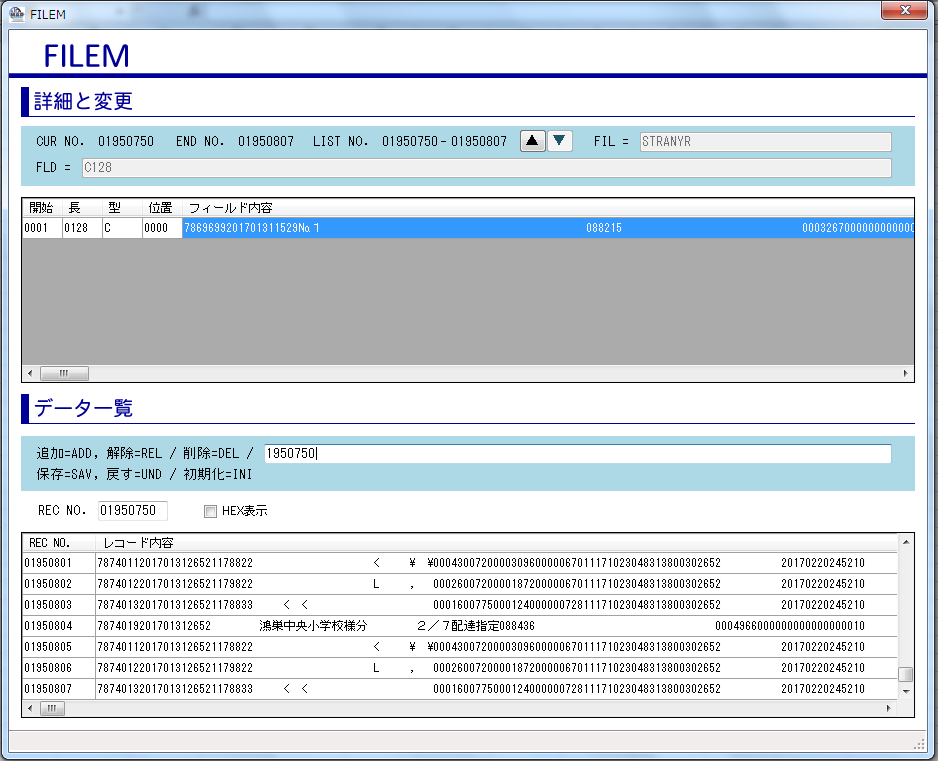
Task: Click the FILEM window title bar icon
Action: click(x=16, y=12)
